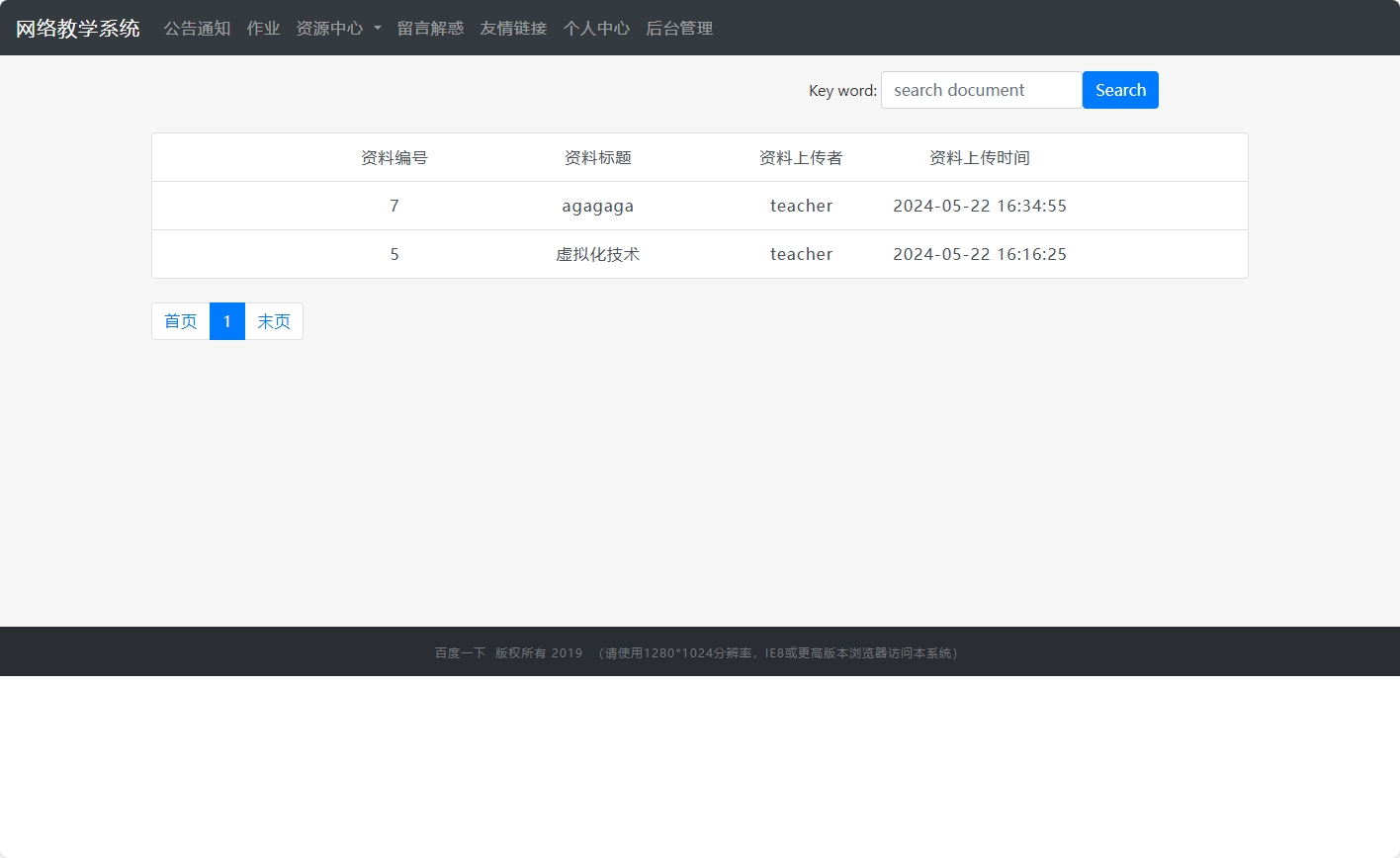Click the 资料标题 column header
The image size is (1400, 858).
(597, 157)
